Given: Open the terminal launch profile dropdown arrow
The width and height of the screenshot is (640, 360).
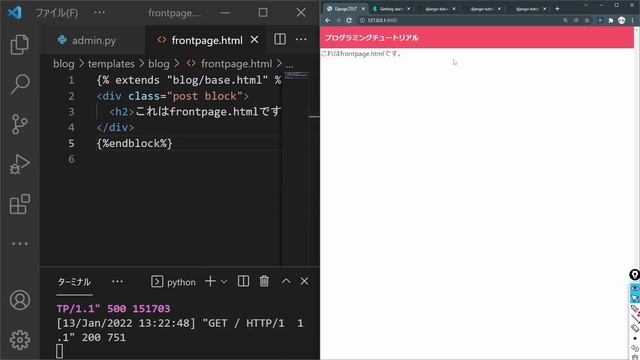Looking at the screenshot, I should click(x=224, y=282).
